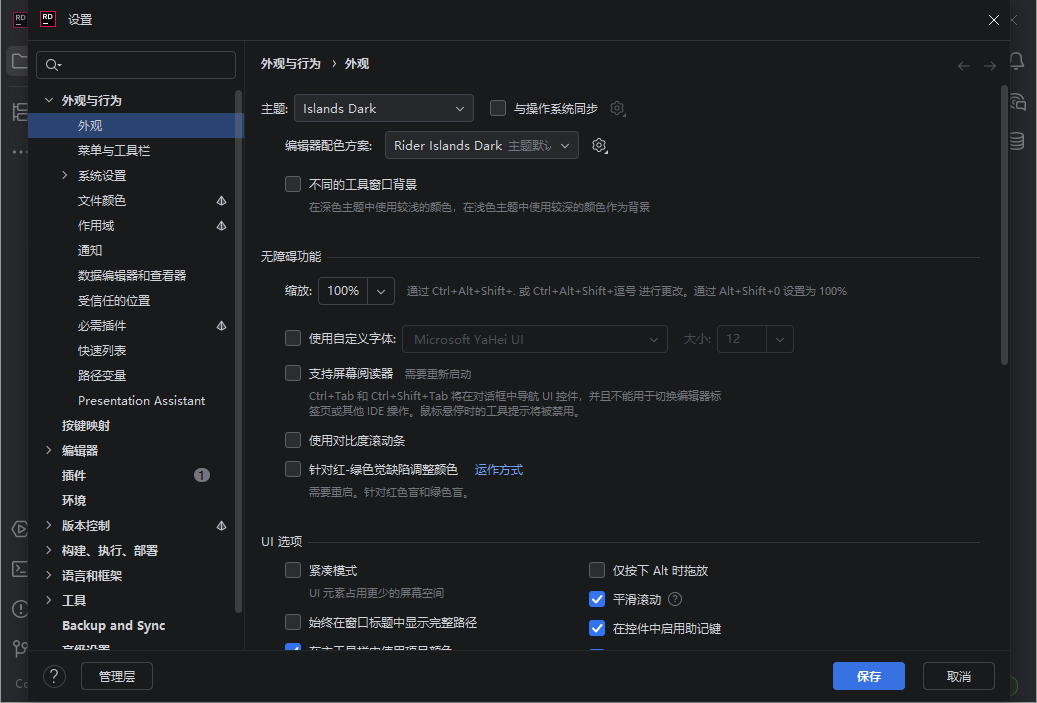Enable 与操作系统同步 checkbox

click(497, 108)
